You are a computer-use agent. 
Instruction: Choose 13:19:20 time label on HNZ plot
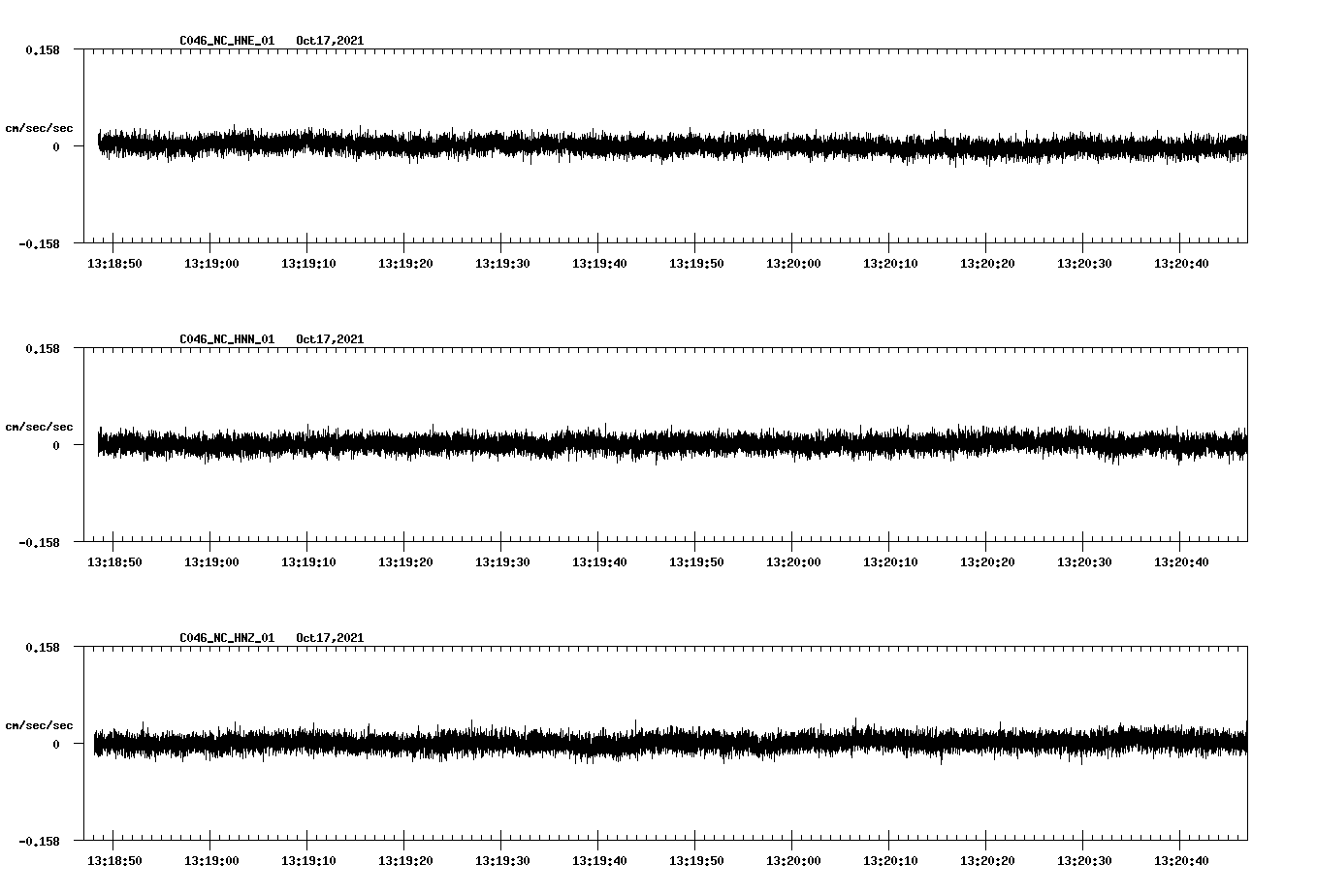pyautogui.click(x=405, y=860)
